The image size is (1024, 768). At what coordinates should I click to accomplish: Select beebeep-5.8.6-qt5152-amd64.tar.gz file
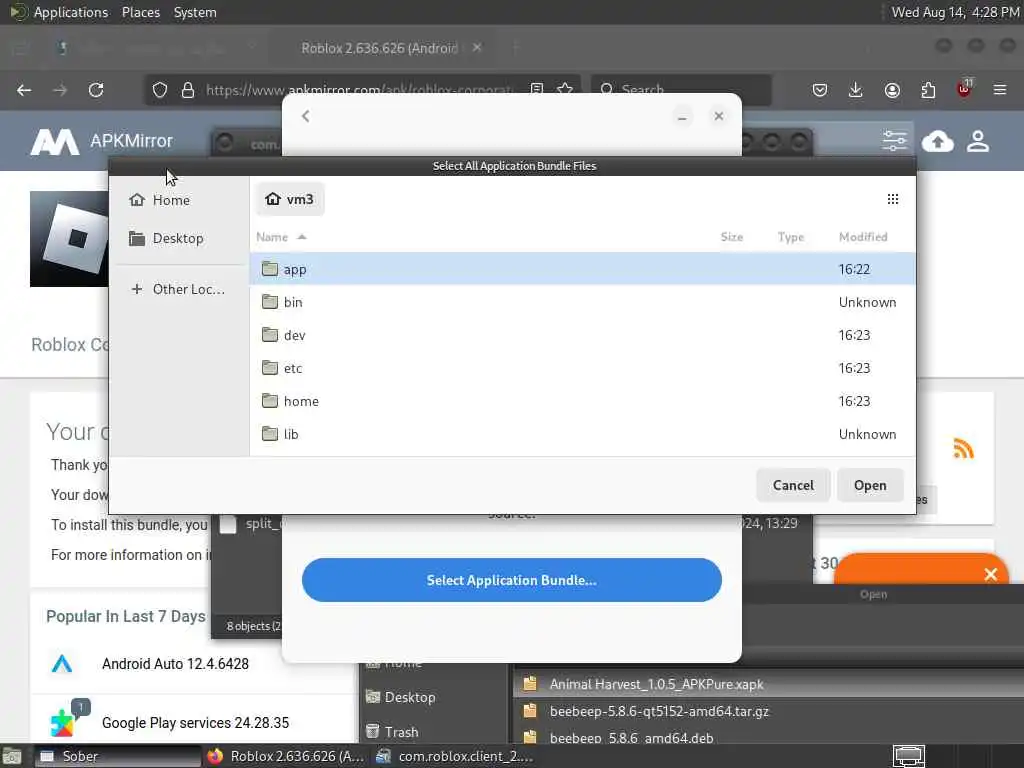[659, 711]
